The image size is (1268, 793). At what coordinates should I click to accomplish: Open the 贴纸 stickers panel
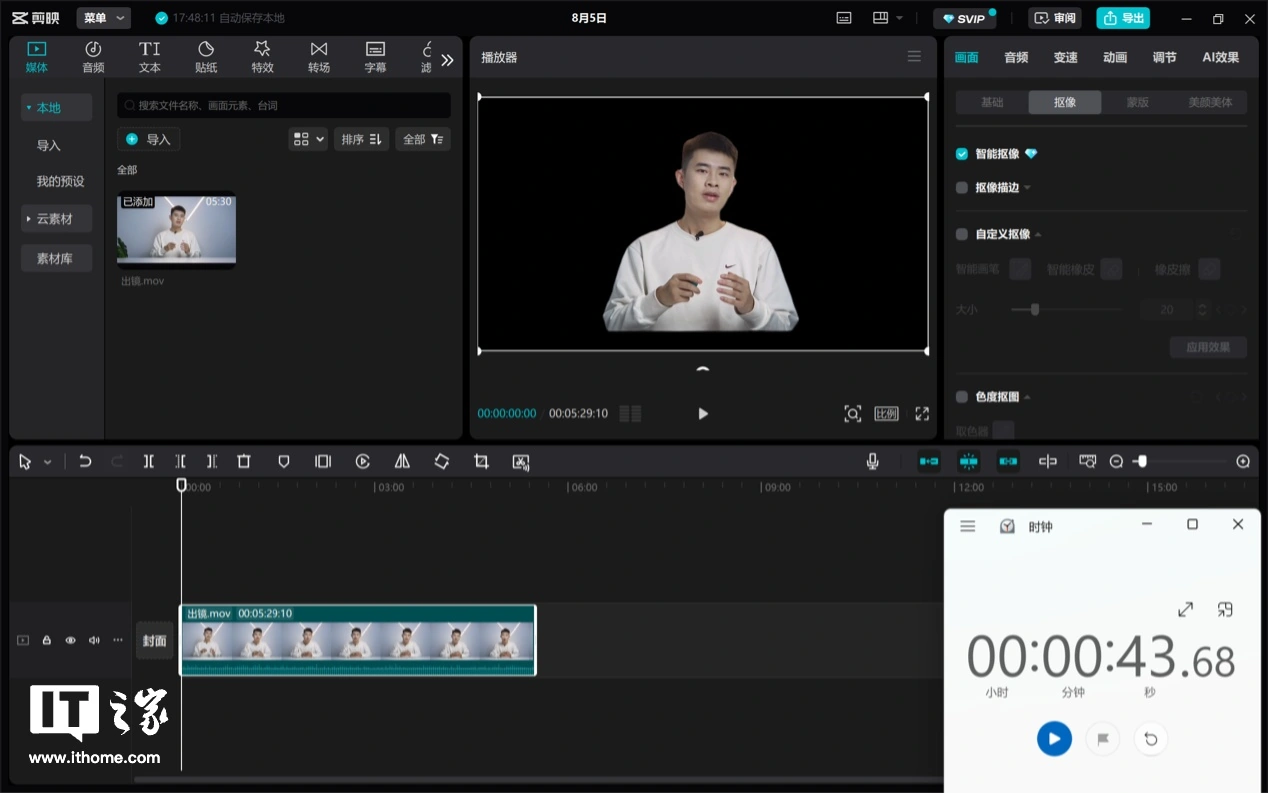coord(206,57)
